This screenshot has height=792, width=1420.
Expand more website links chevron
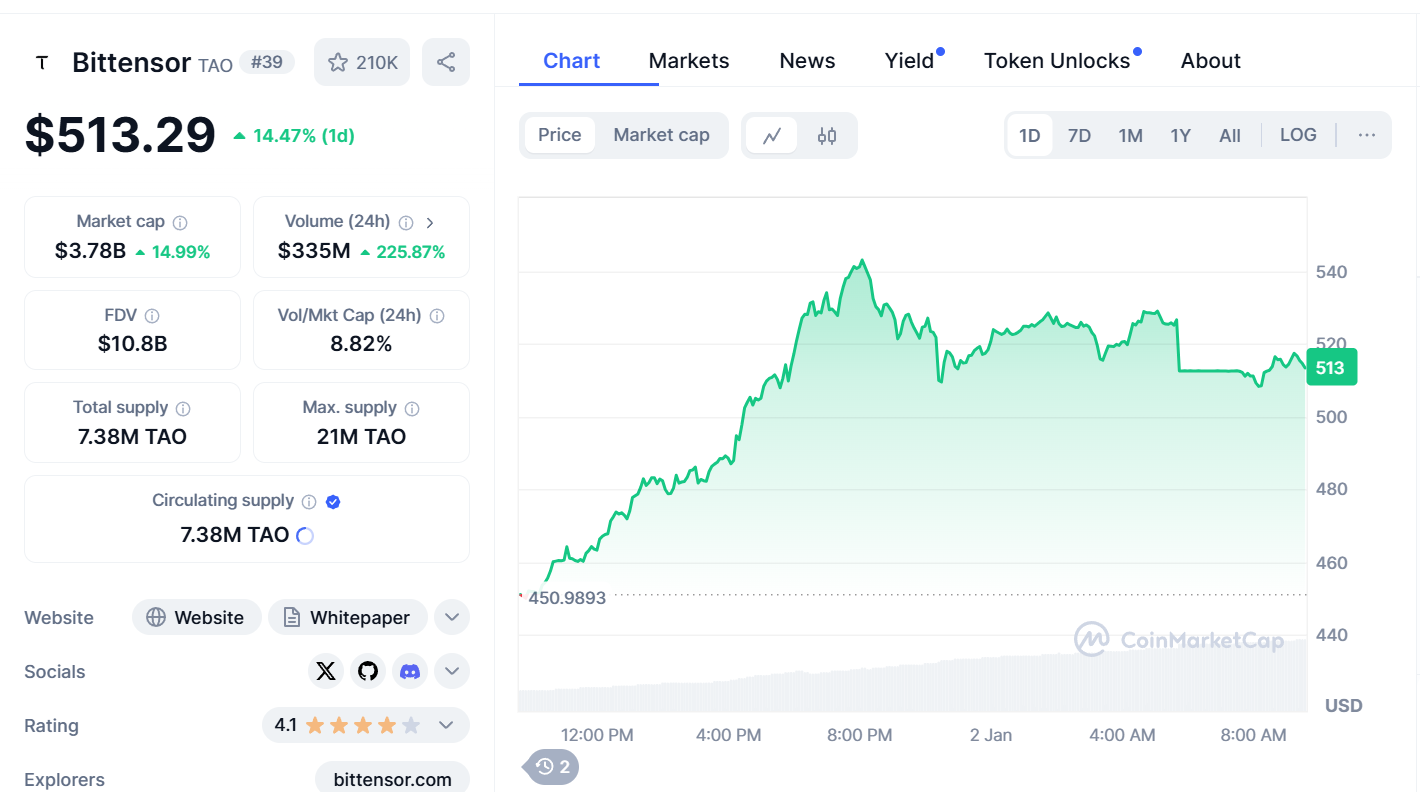(x=452, y=617)
